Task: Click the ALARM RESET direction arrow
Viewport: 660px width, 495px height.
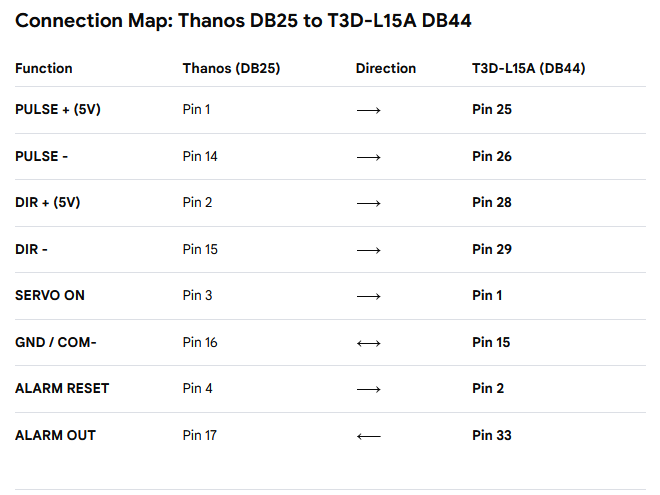Action: pyautogui.click(x=369, y=389)
